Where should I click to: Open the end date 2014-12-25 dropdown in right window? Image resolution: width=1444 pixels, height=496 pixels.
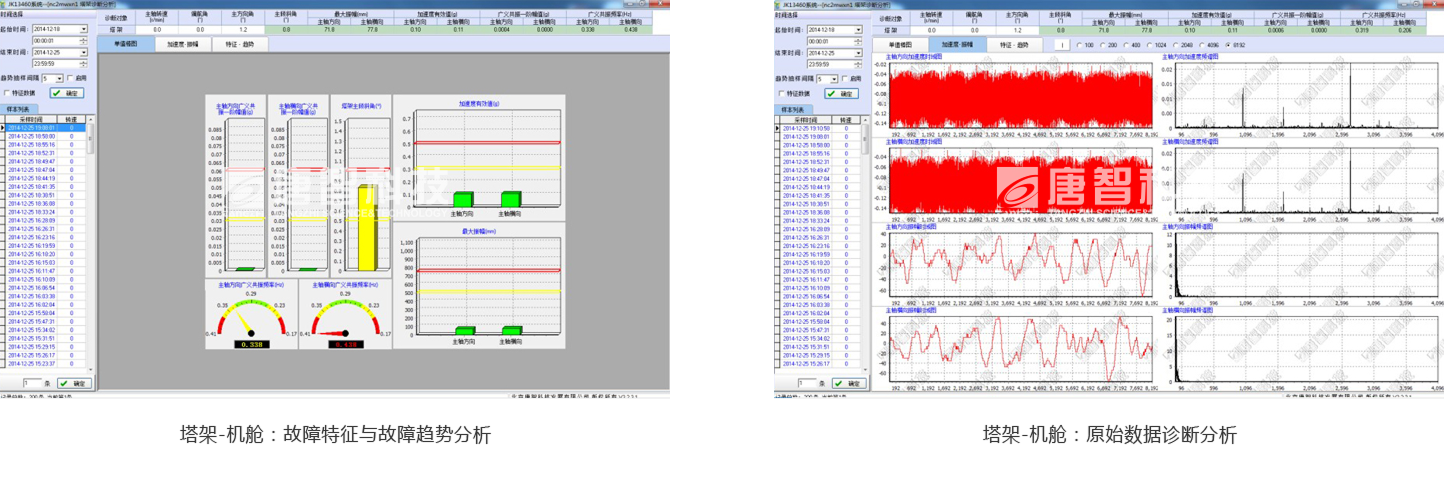pos(858,52)
